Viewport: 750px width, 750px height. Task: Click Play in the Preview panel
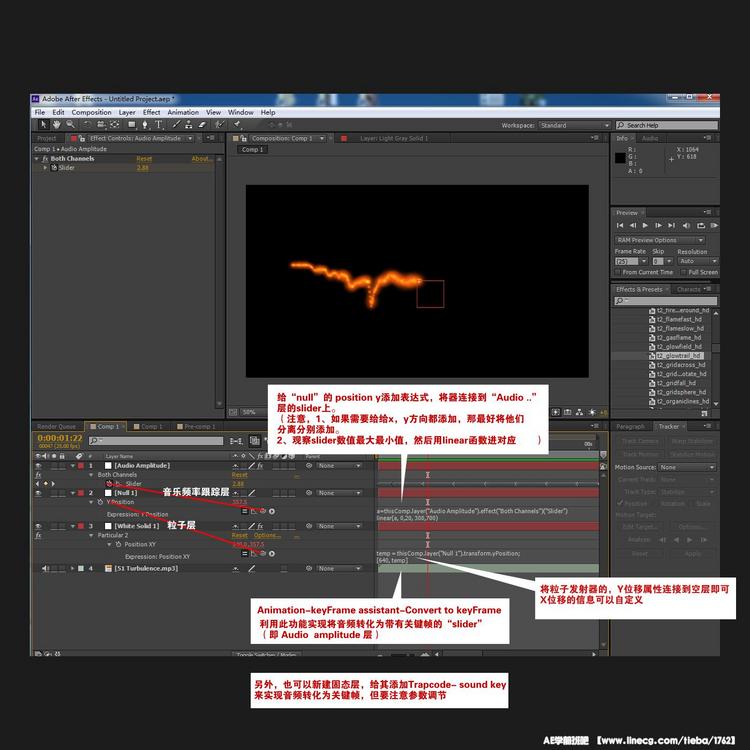coord(645,225)
